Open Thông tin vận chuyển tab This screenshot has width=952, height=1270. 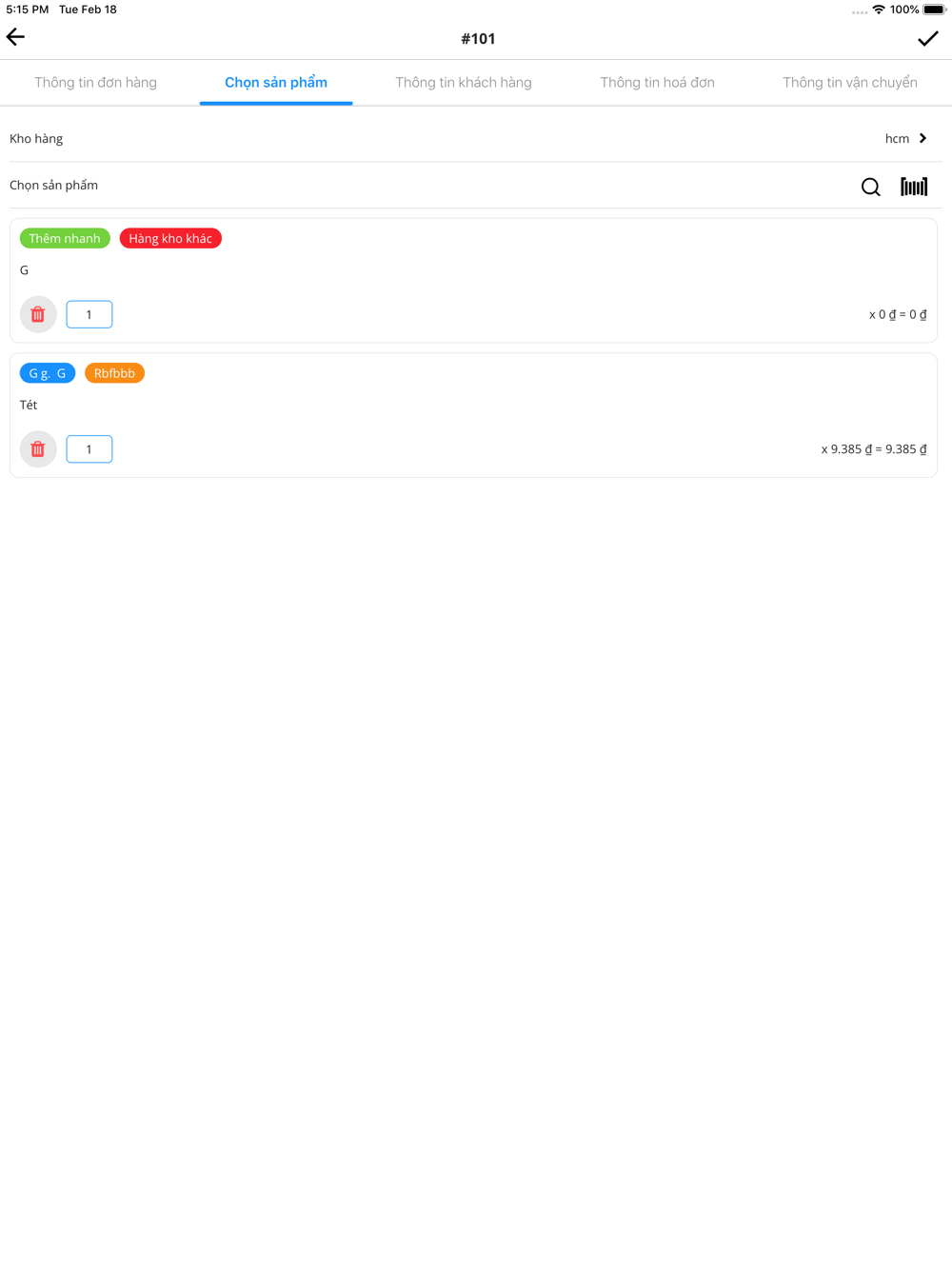[x=850, y=82]
